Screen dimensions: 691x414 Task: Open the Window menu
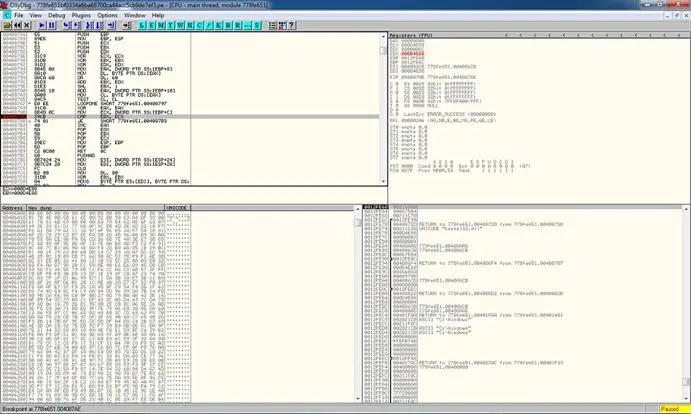[x=134, y=16]
